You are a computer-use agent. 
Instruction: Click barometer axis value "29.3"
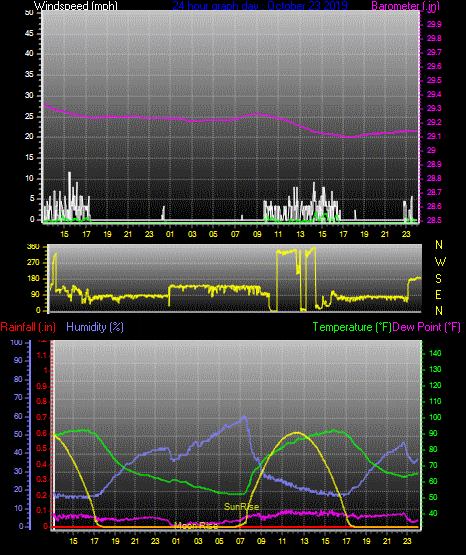434,108
